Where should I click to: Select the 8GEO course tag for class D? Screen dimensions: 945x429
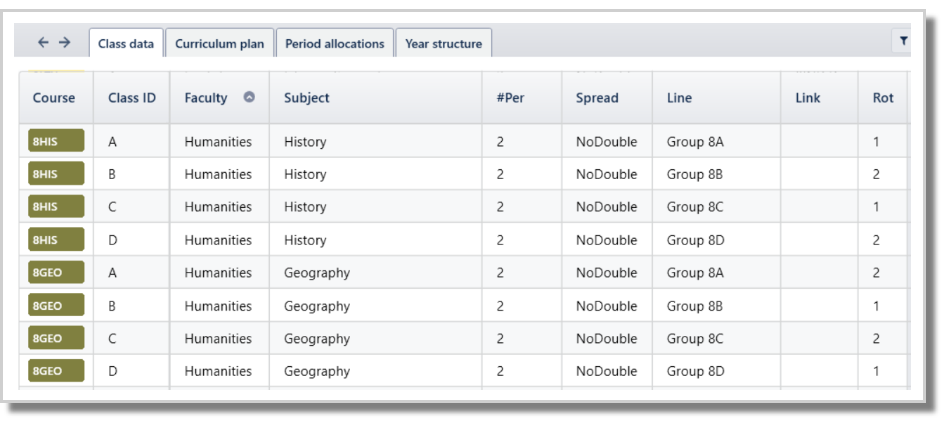pos(56,371)
